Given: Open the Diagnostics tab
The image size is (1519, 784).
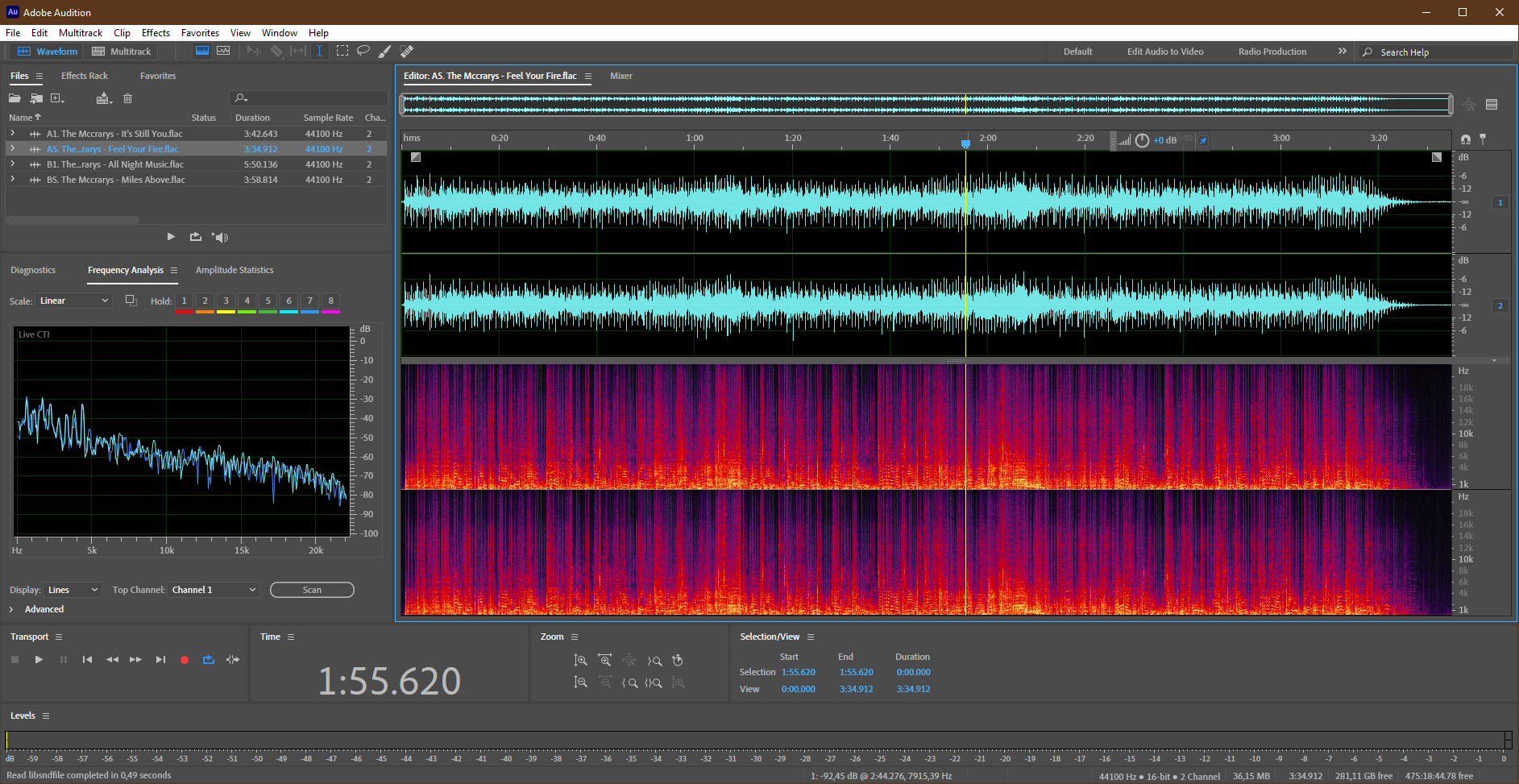Looking at the screenshot, I should coord(33,270).
